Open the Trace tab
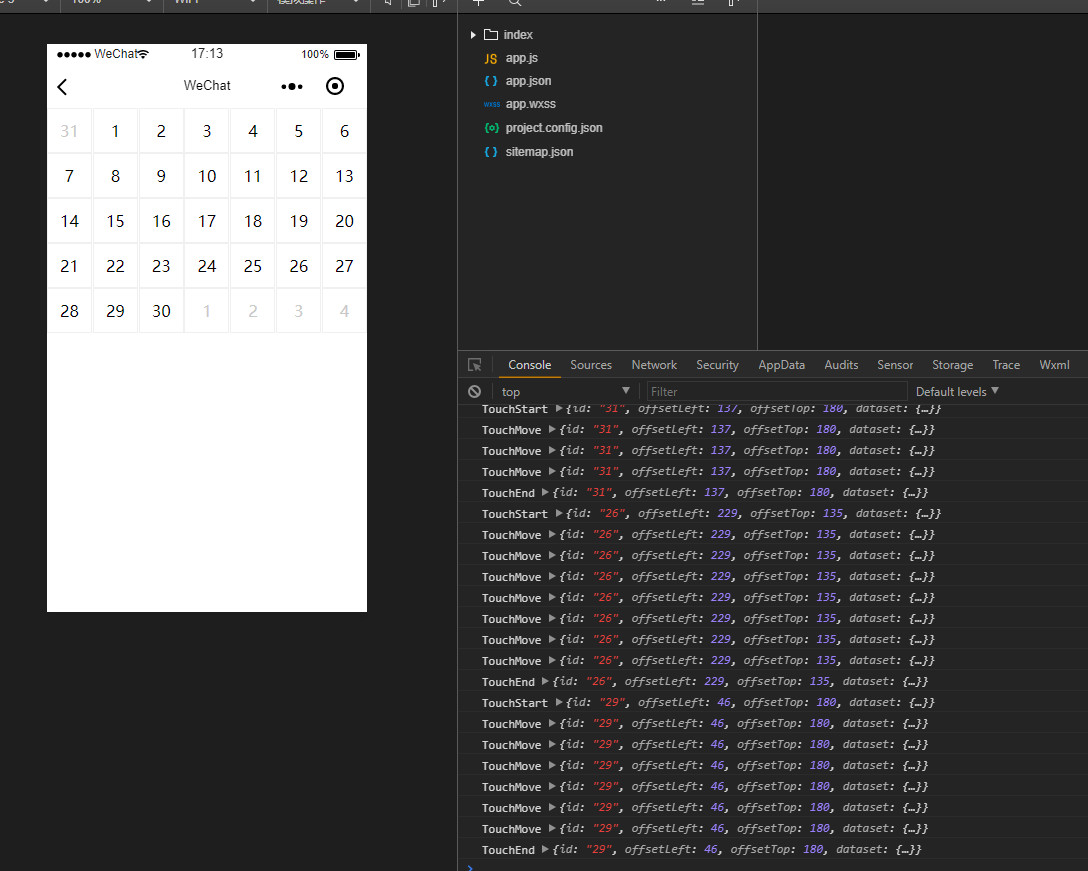1088x871 pixels. (x=1005, y=365)
